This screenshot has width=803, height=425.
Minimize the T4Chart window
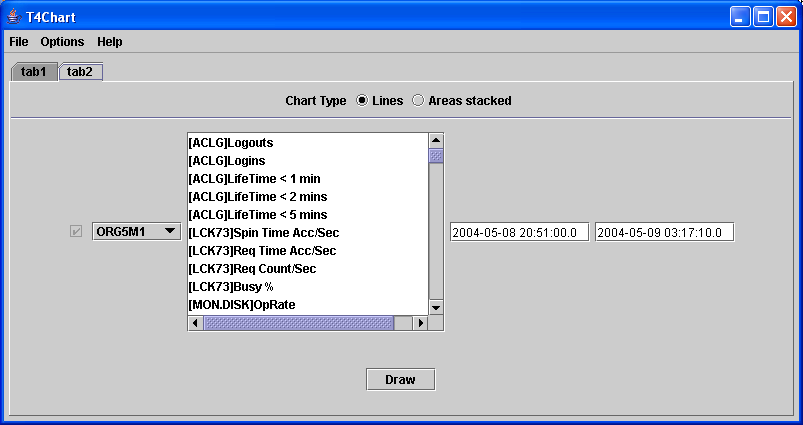[740, 17]
